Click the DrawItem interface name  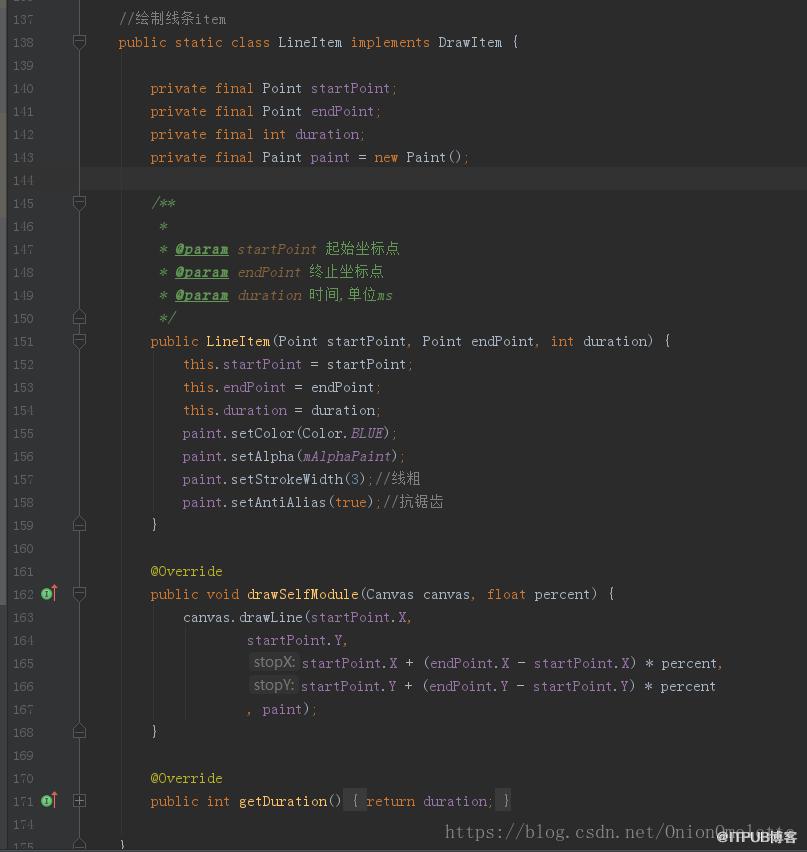[x=470, y=42]
